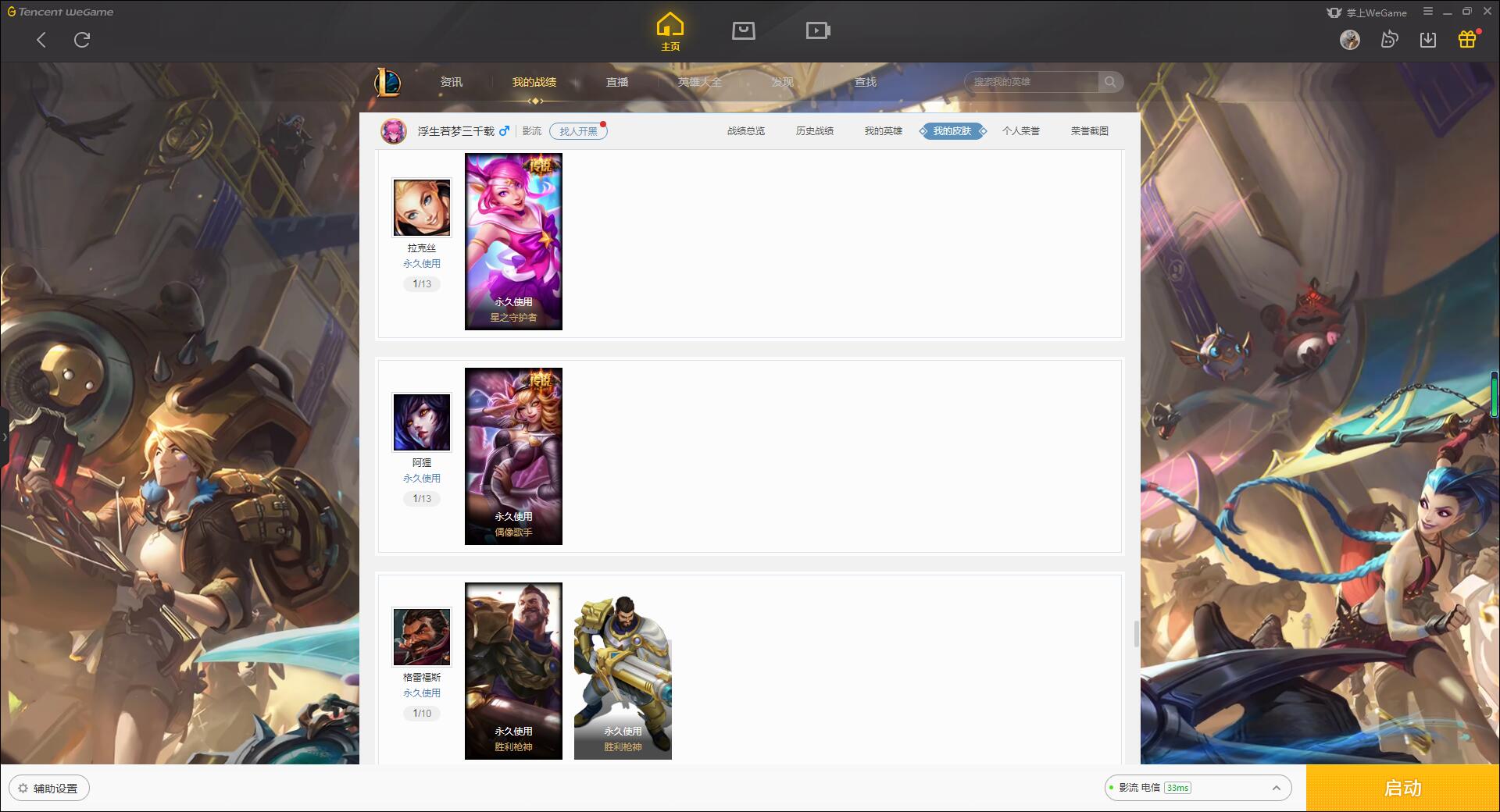Click the 拉克丝 champion portrait
Image resolution: width=1500 pixels, height=812 pixels.
pos(422,208)
